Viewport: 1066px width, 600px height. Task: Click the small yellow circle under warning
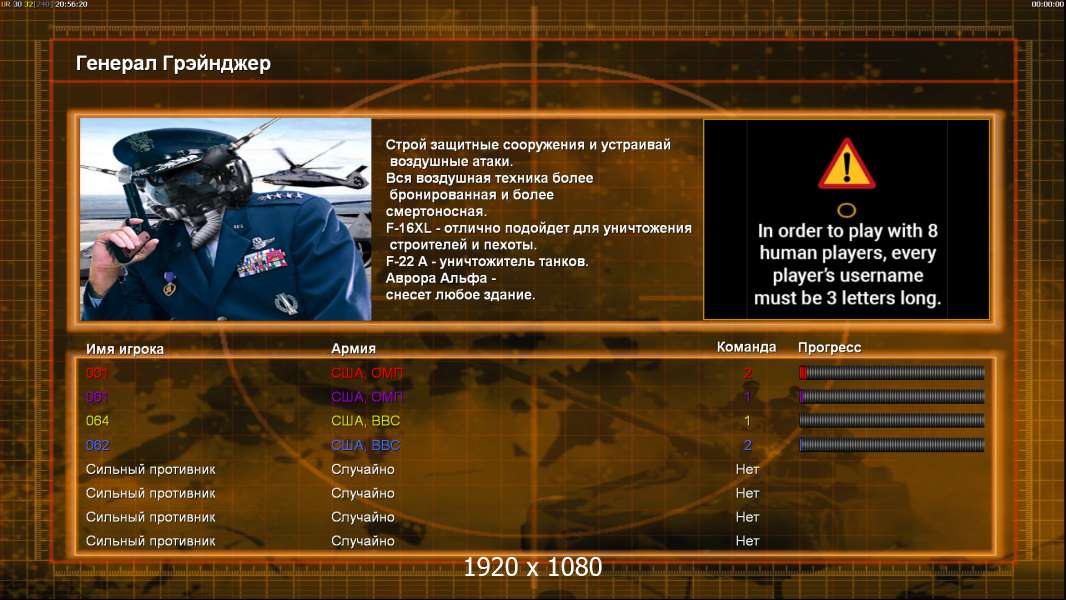coord(846,210)
